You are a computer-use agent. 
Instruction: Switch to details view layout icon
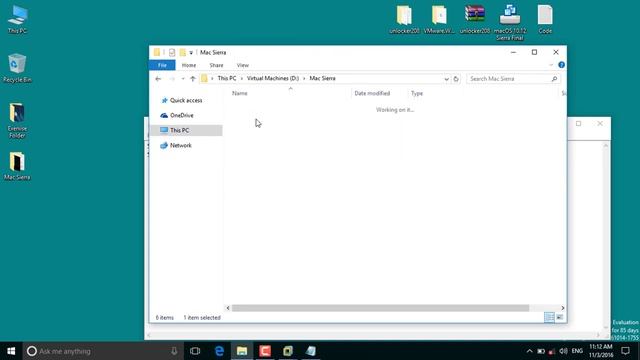click(x=549, y=317)
